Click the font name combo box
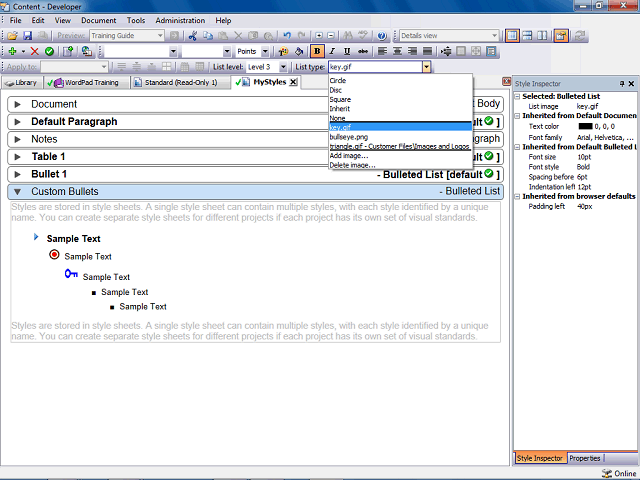640x480 pixels. point(141,51)
